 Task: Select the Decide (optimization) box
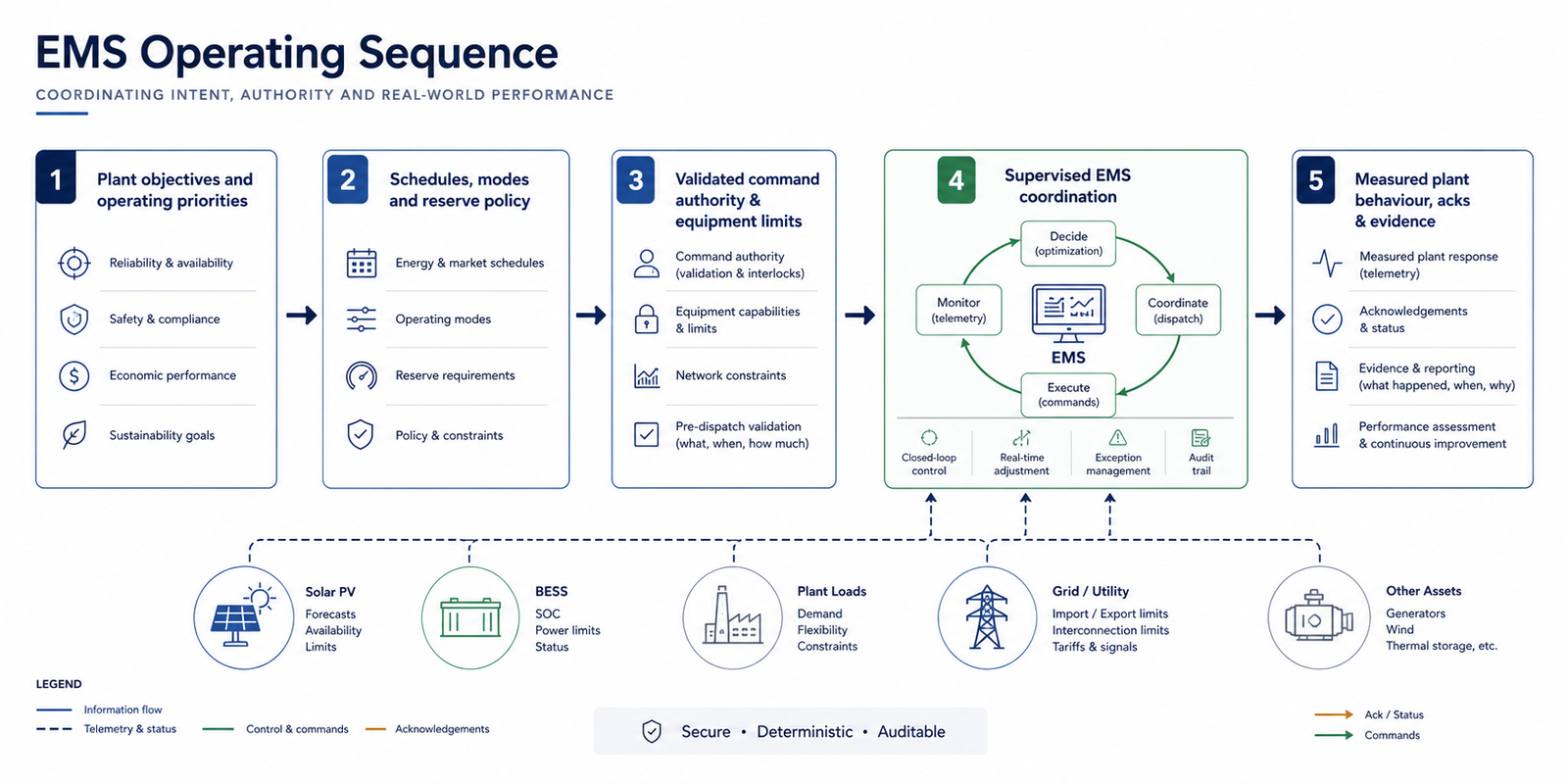[x=1068, y=244]
